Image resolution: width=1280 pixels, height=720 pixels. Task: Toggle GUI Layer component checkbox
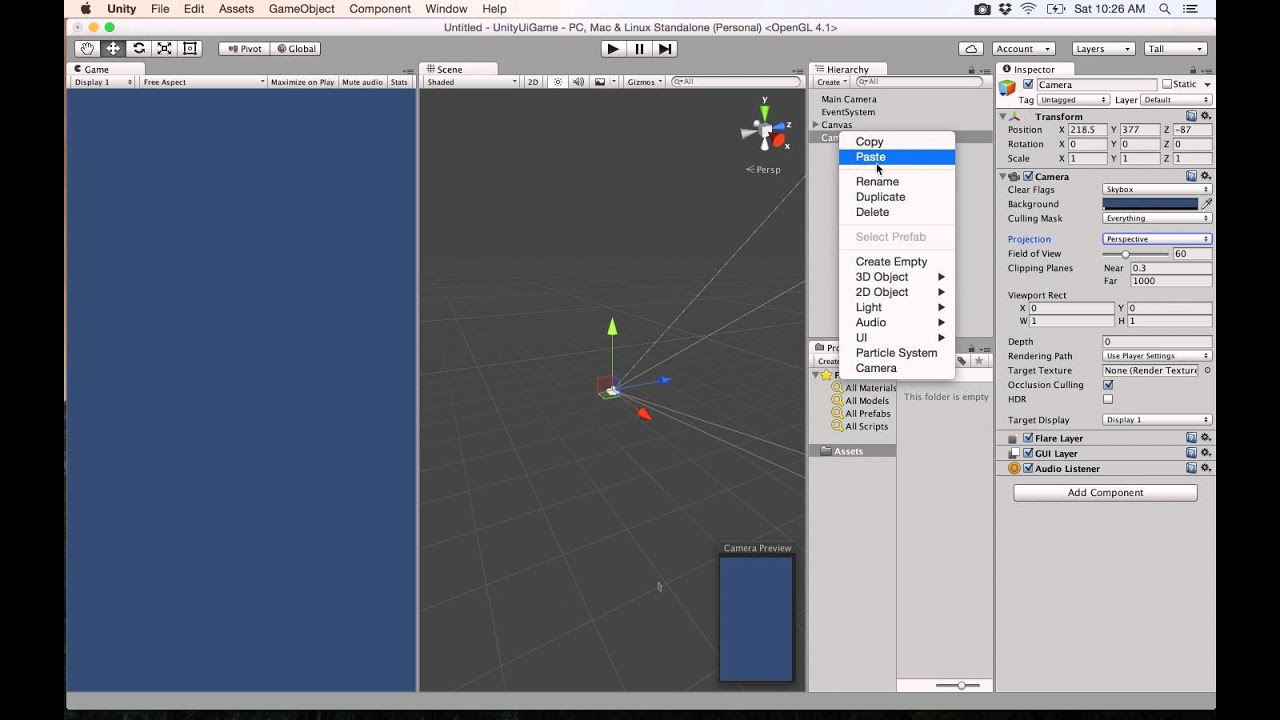coord(1027,453)
